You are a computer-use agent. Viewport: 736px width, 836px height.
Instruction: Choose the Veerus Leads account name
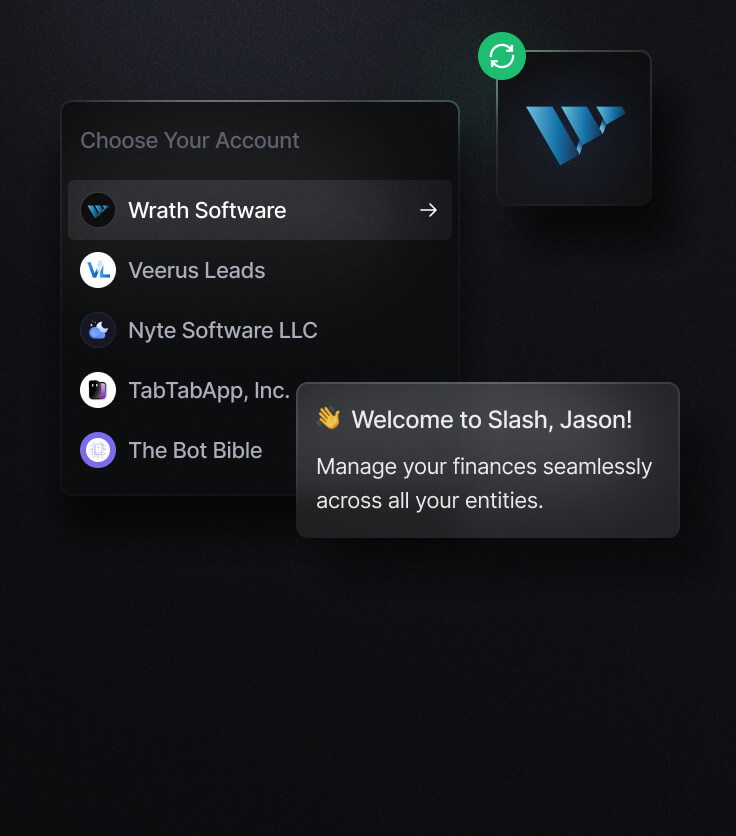click(197, 271)
